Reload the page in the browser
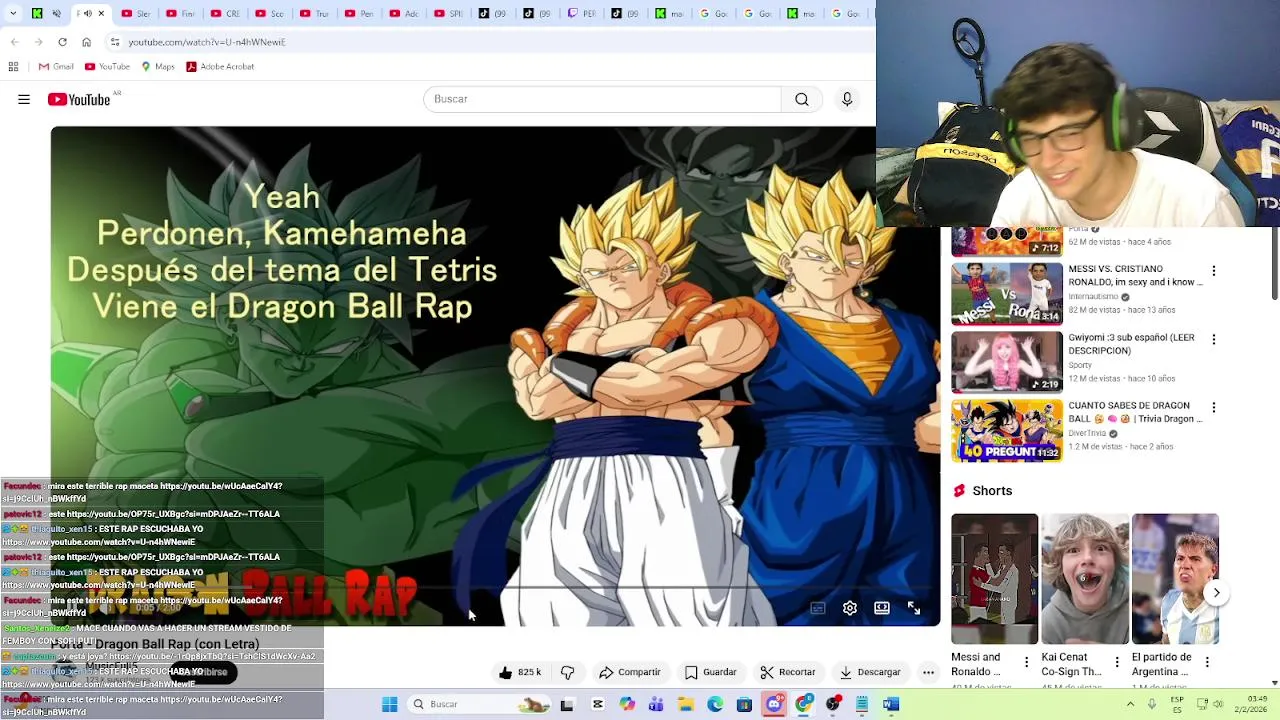This screenshot has width=1280, height=720. [x=62, y=42]
